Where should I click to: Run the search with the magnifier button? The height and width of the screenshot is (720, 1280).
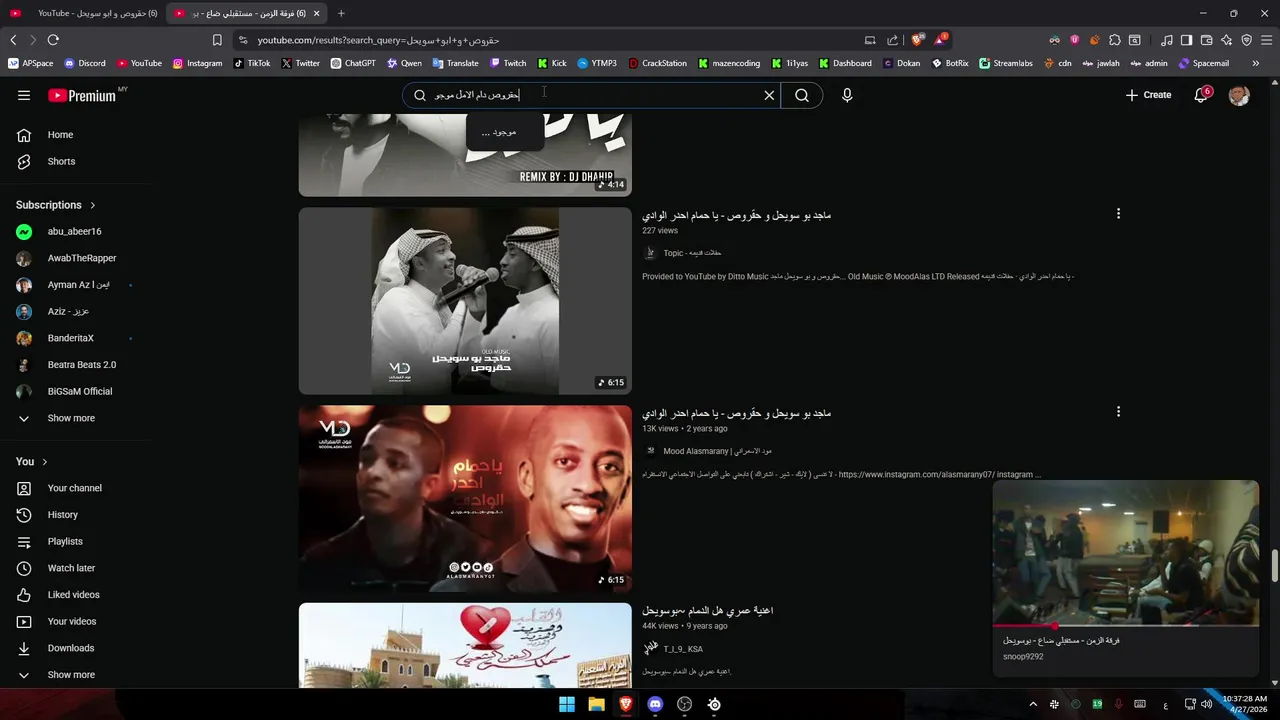coord(802,95)
